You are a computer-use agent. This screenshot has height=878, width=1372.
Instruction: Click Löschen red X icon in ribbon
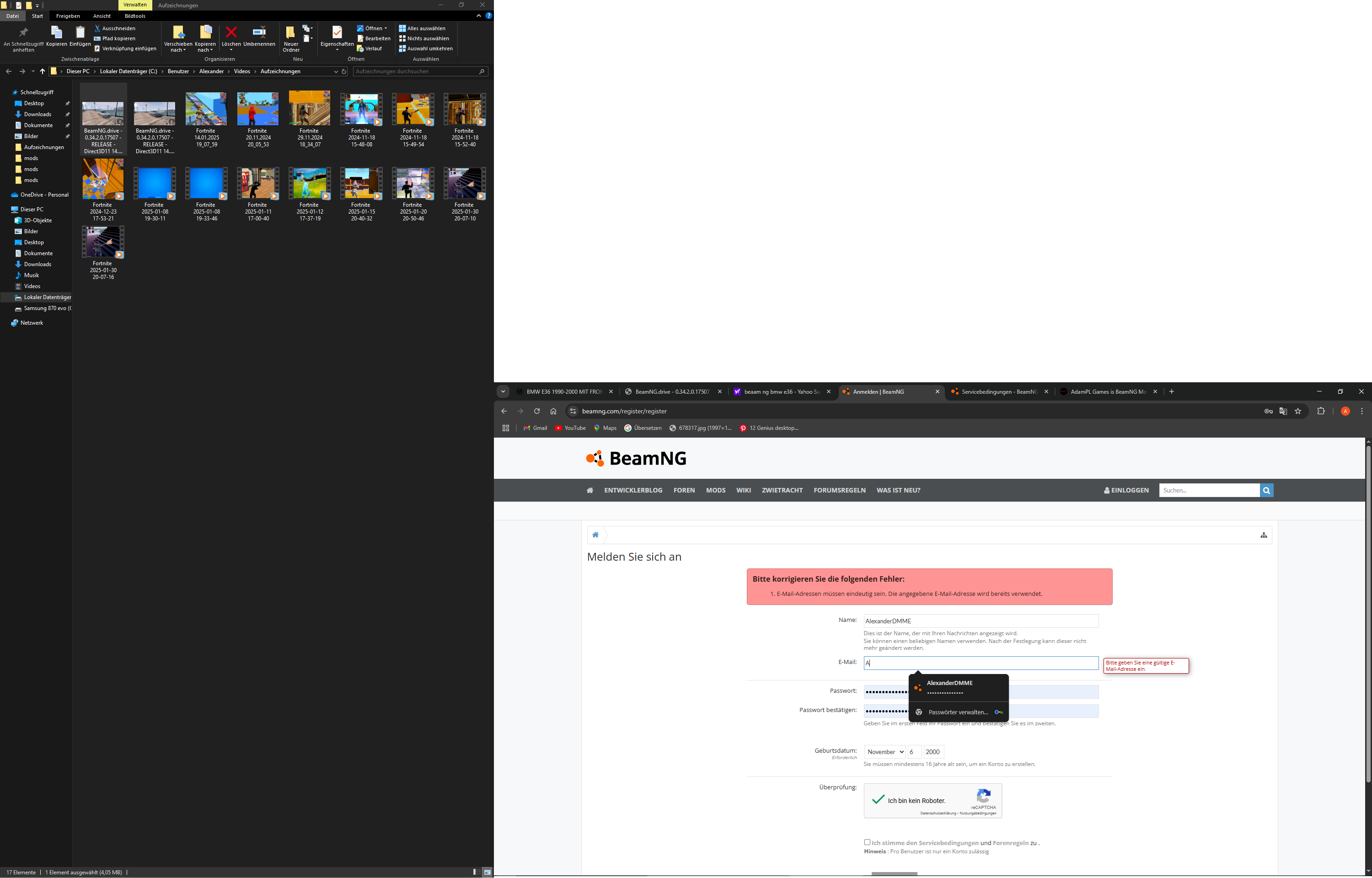click(231, 32)
